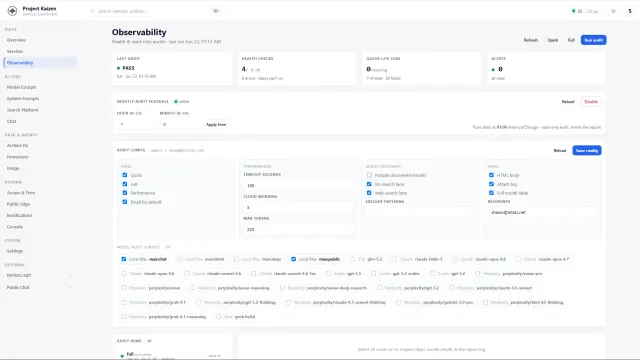640x360 pixels.
Task: Toggle the Quick runs checkbox
Action: (x=125, y=175)
